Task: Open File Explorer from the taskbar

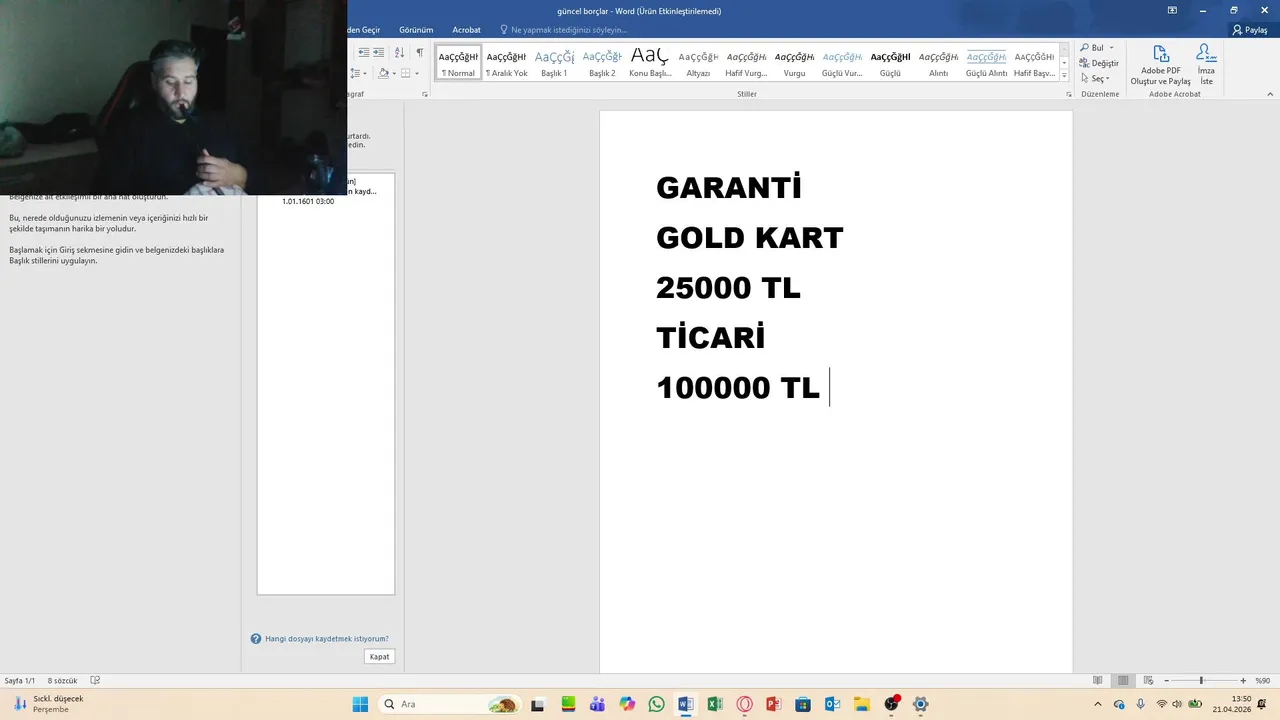Action: point(861,704)
